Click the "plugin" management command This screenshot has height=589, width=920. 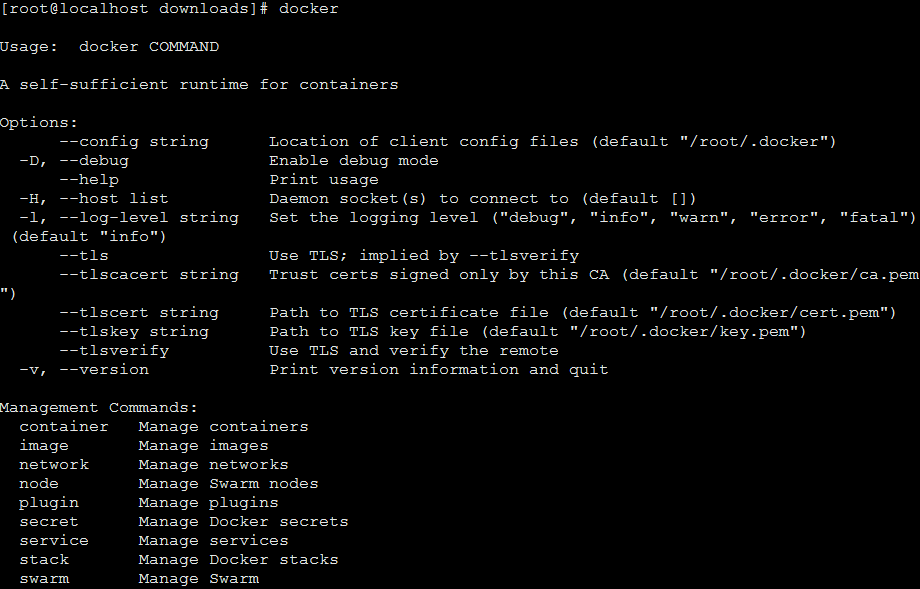coord(49,503)
